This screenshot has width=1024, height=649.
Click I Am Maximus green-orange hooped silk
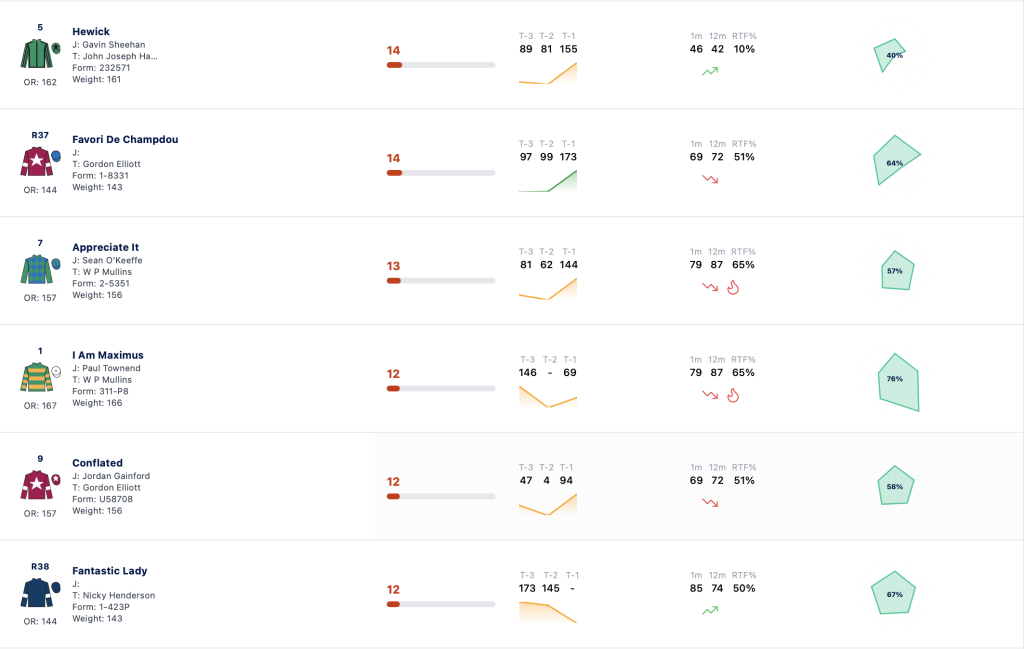[x=37, y=377]
